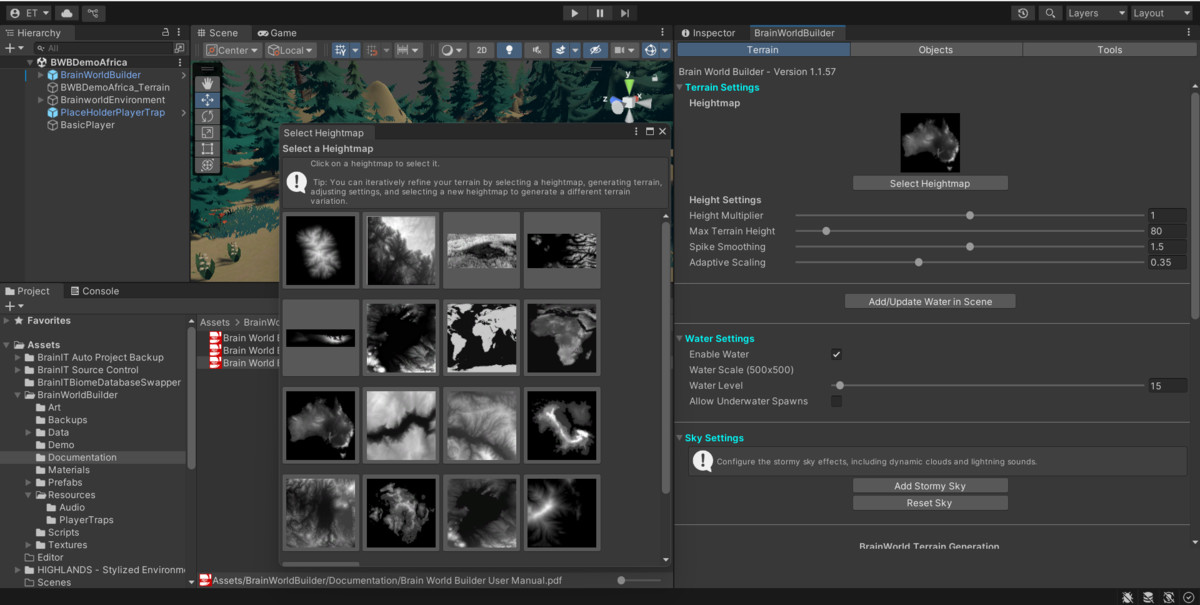Image resolution: width=1200 pixels, height=605 pixels.
Task: Open Scene view kebab options menu
Action: [662, 33]
